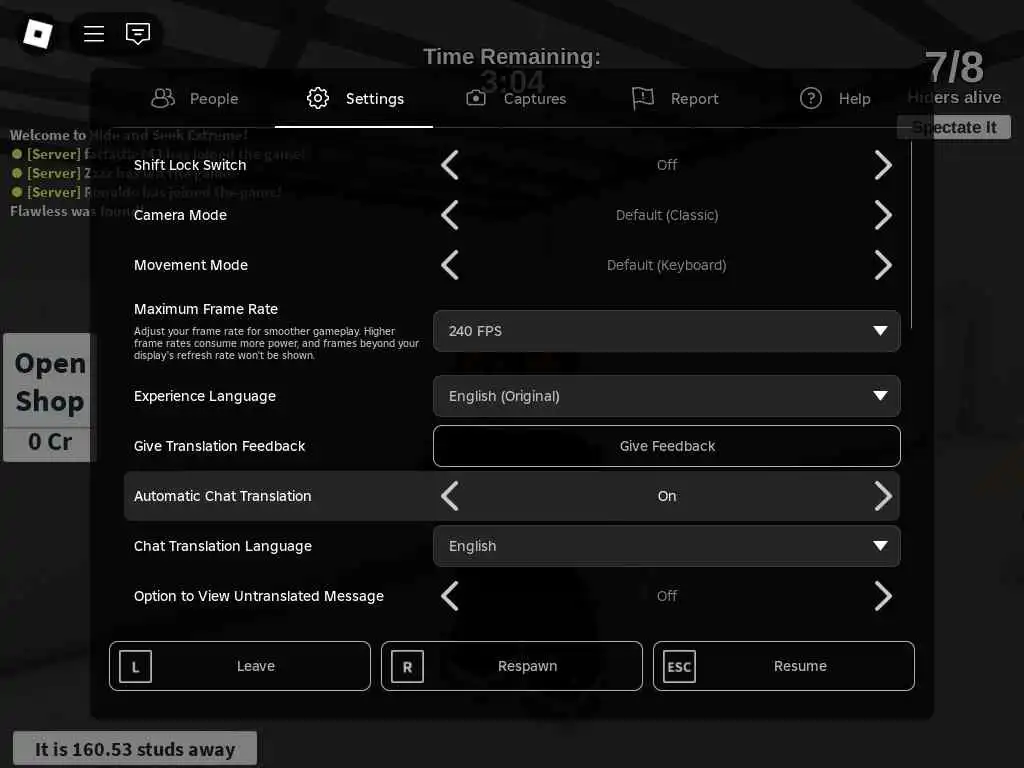Click the Automatic Chat Translation On value
This screenshot has width=1024, height=768.
pyautogui.click(x=667, y=496)
